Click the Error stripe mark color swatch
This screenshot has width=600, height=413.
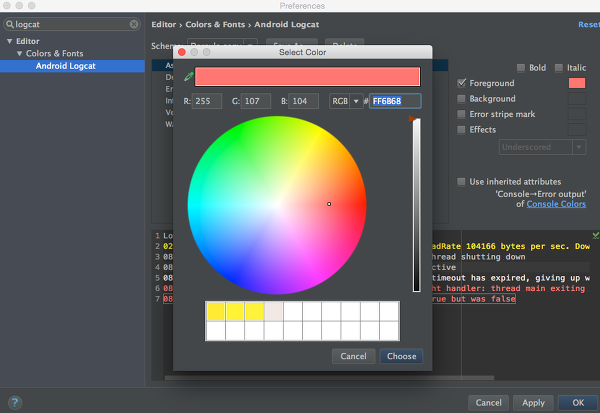point(577,114)
